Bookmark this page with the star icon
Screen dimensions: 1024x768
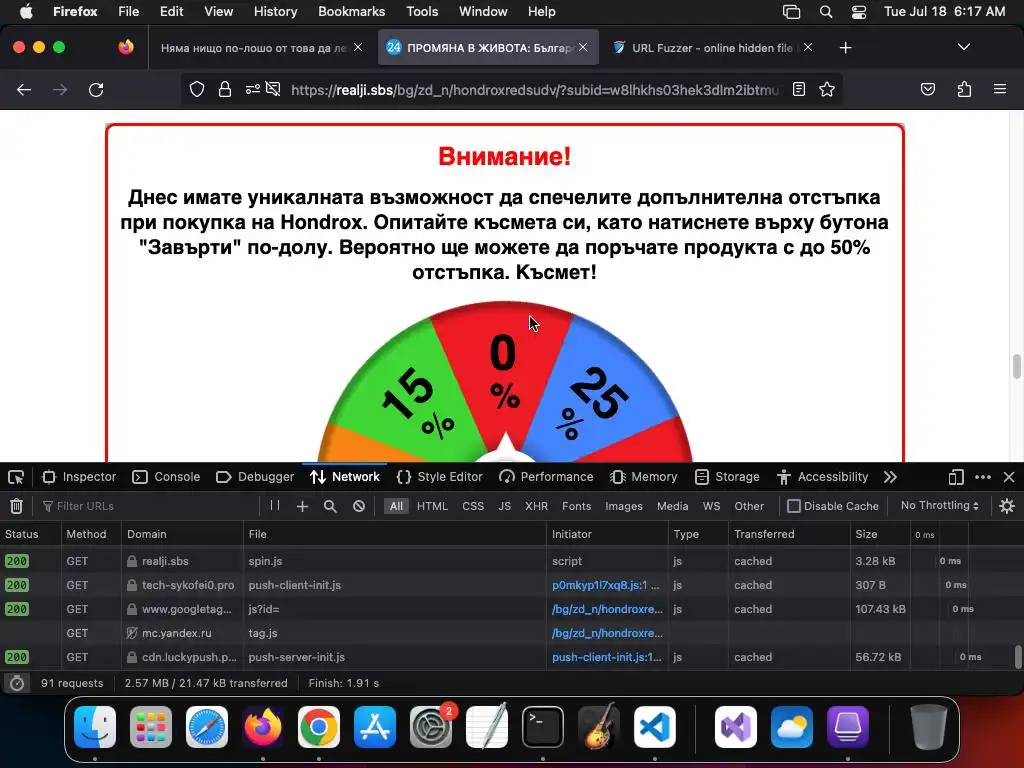click(x=827, y=89)
